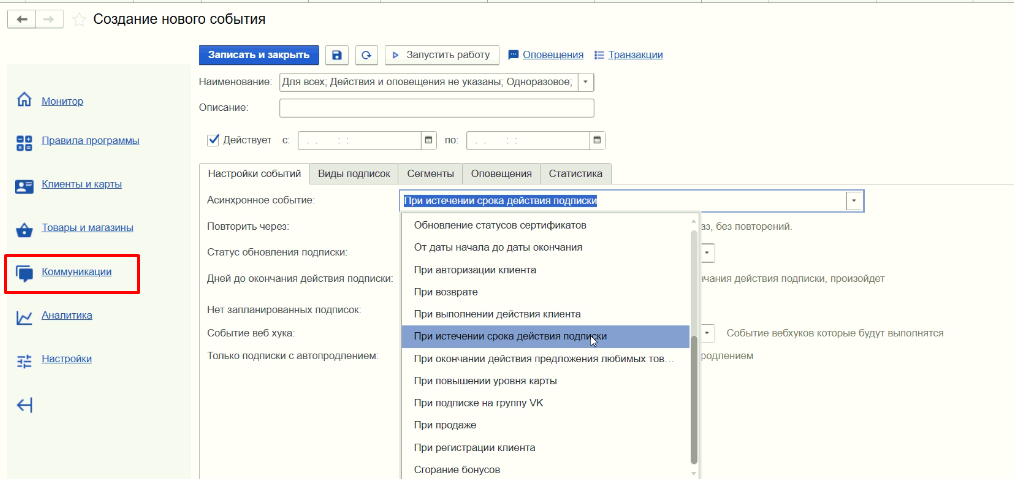Select При возврате option
The image size is (1014, 479).
click(546, 292)
